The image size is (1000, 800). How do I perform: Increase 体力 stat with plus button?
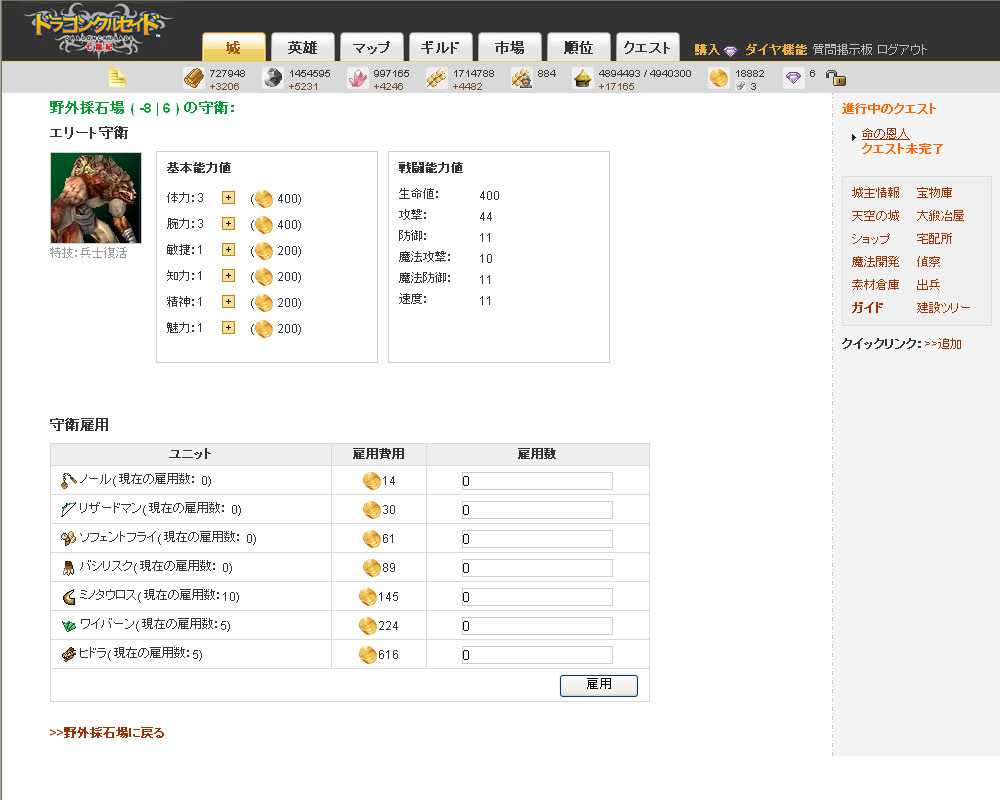pos(228,198)
